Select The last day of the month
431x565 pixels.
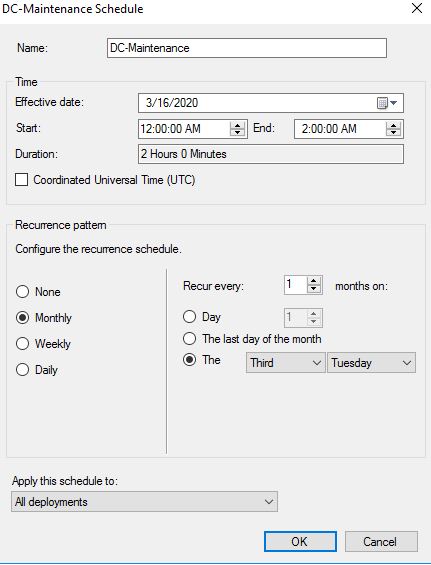pyautogui.click(x=190, y=338)
